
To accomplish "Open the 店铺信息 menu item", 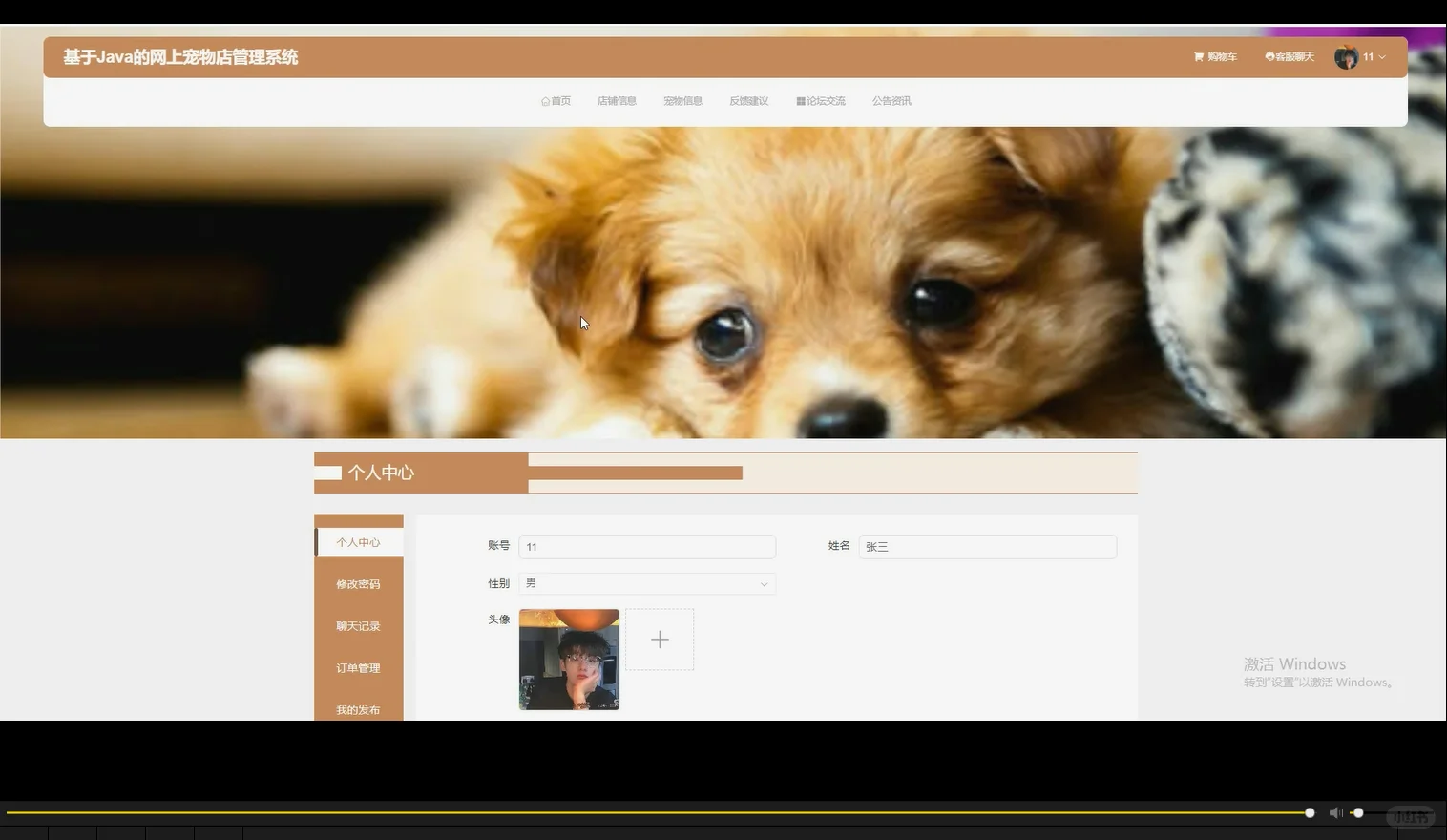I will point(617,101).
